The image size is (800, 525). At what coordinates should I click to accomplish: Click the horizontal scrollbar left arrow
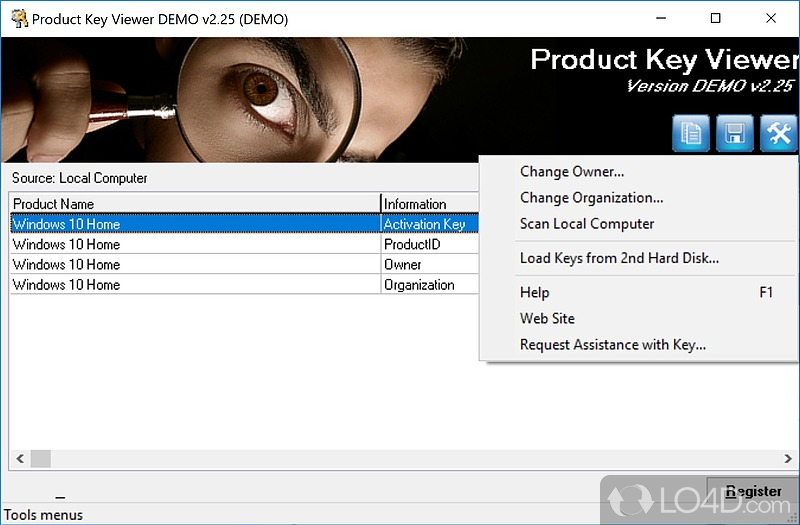(19, 459)
